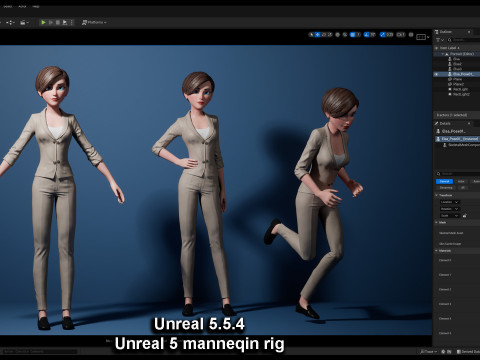Click the Details search field
The width and height of the screenshot is (480, 360).
(x=459, y=174)
